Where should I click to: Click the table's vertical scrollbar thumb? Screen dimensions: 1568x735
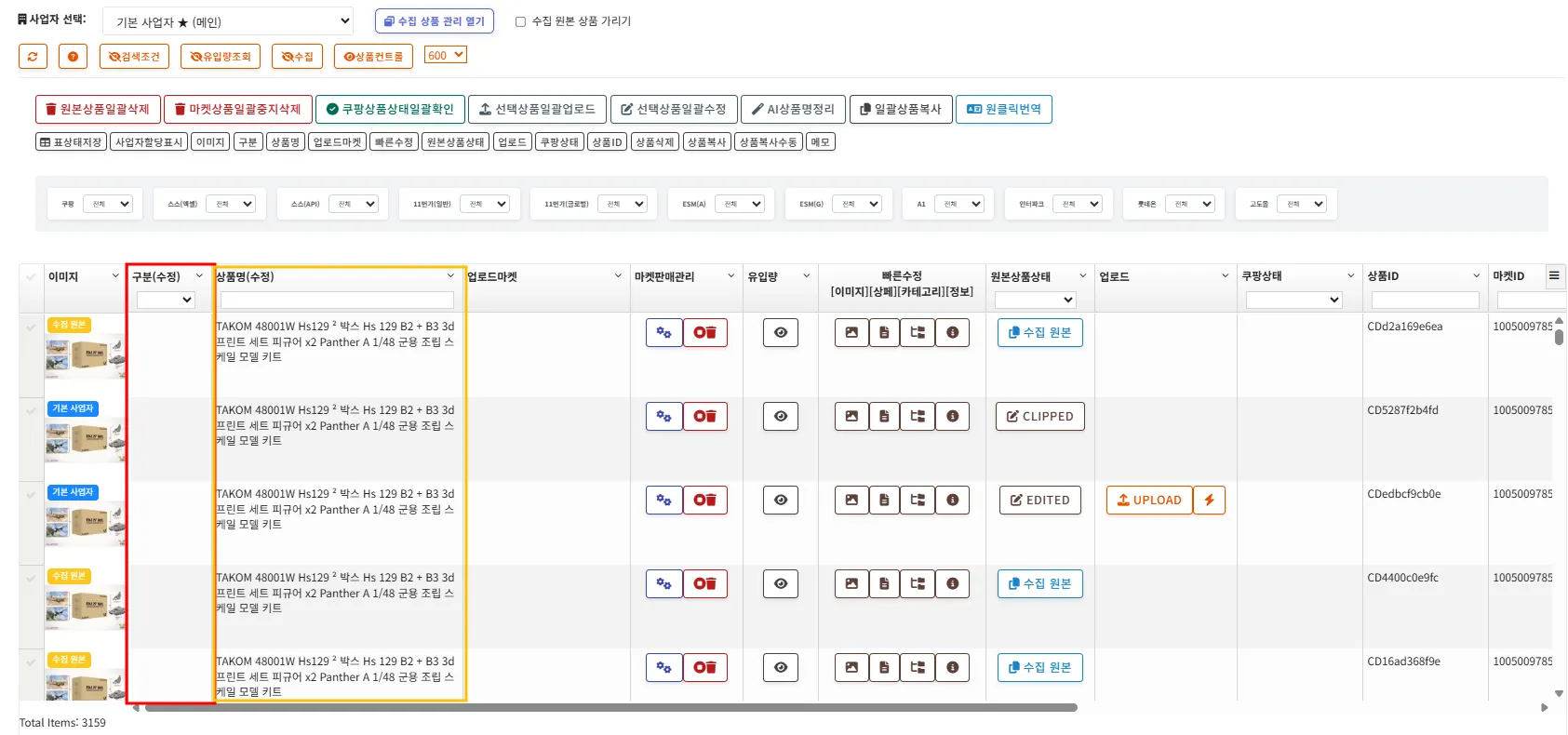pyautogui.click(x=1559, y=336)
